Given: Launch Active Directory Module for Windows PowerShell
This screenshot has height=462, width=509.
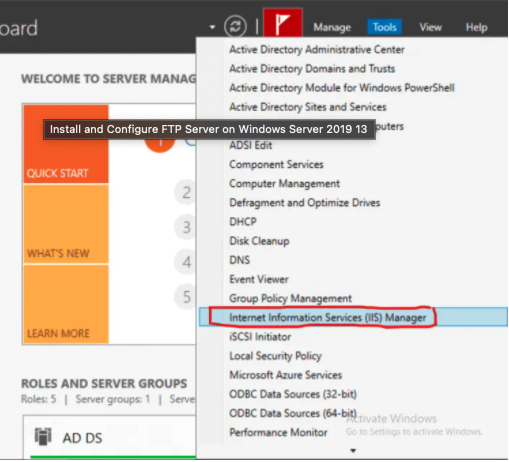Looking at the screenshot, I should click(x=342, y=88).
